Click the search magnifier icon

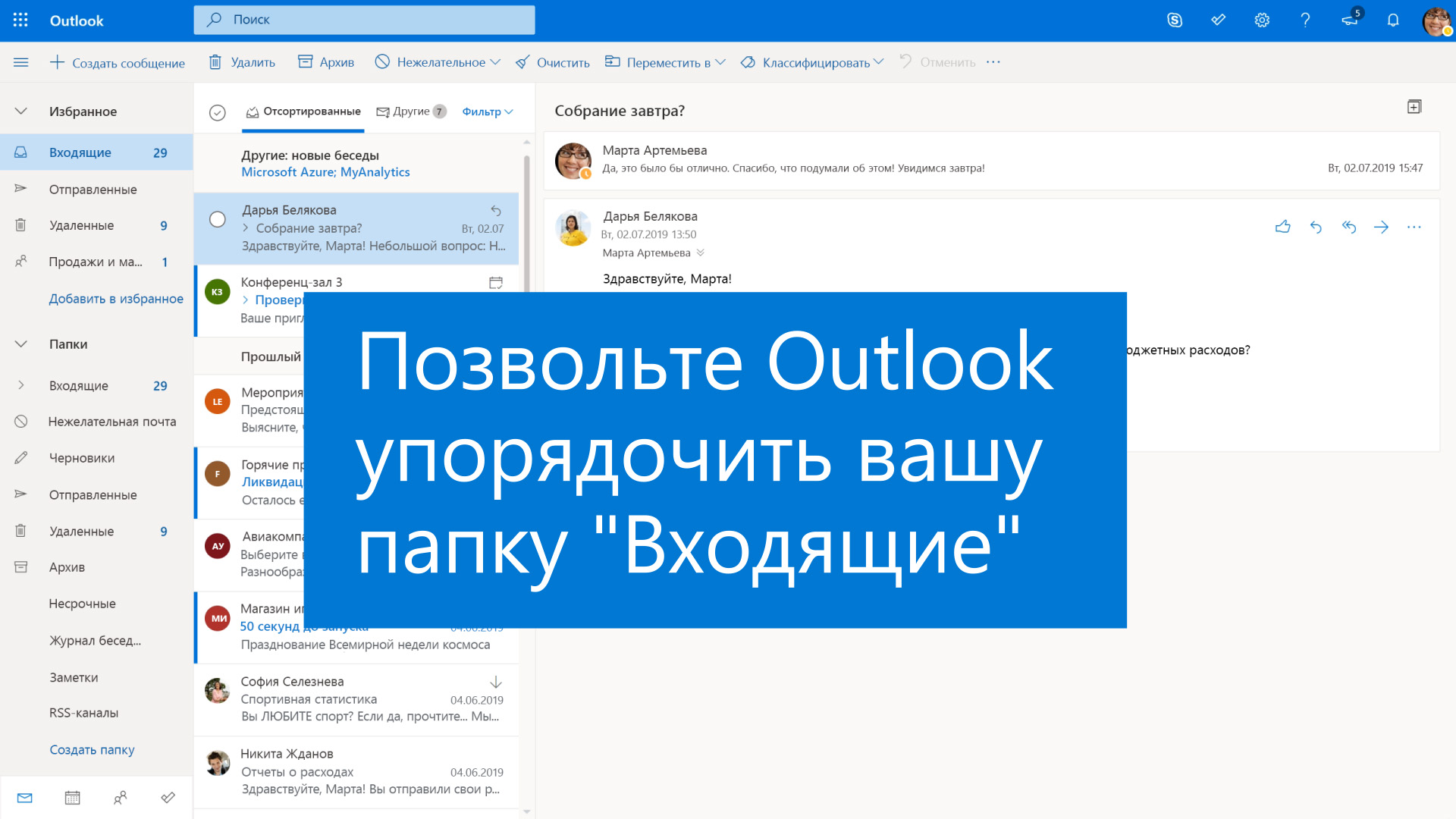[x=215, y=20]
